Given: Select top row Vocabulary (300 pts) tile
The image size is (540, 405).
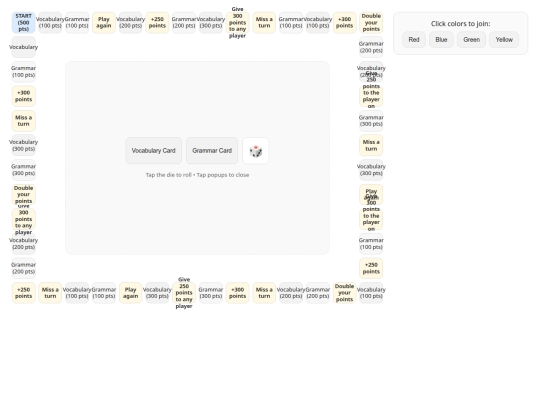Looking at the screenshot, I should pos(211,23).
